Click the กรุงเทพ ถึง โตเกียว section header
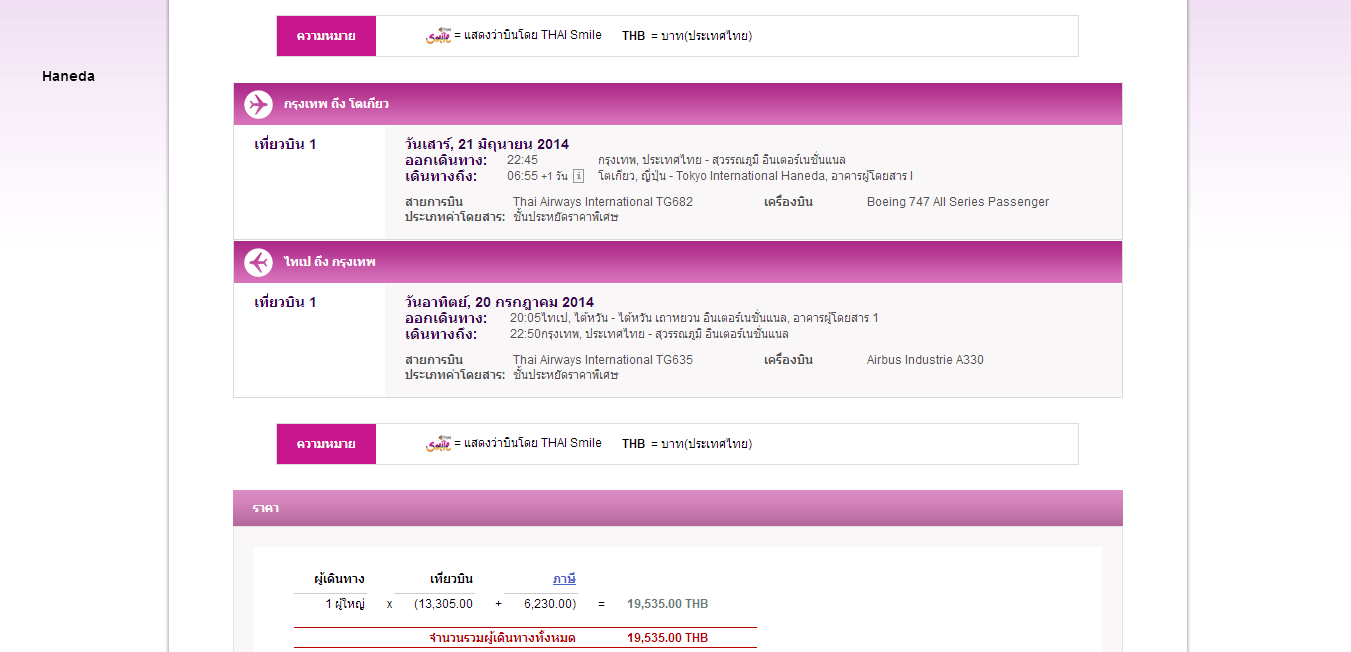1351x652 pixels. coord(678,104)
